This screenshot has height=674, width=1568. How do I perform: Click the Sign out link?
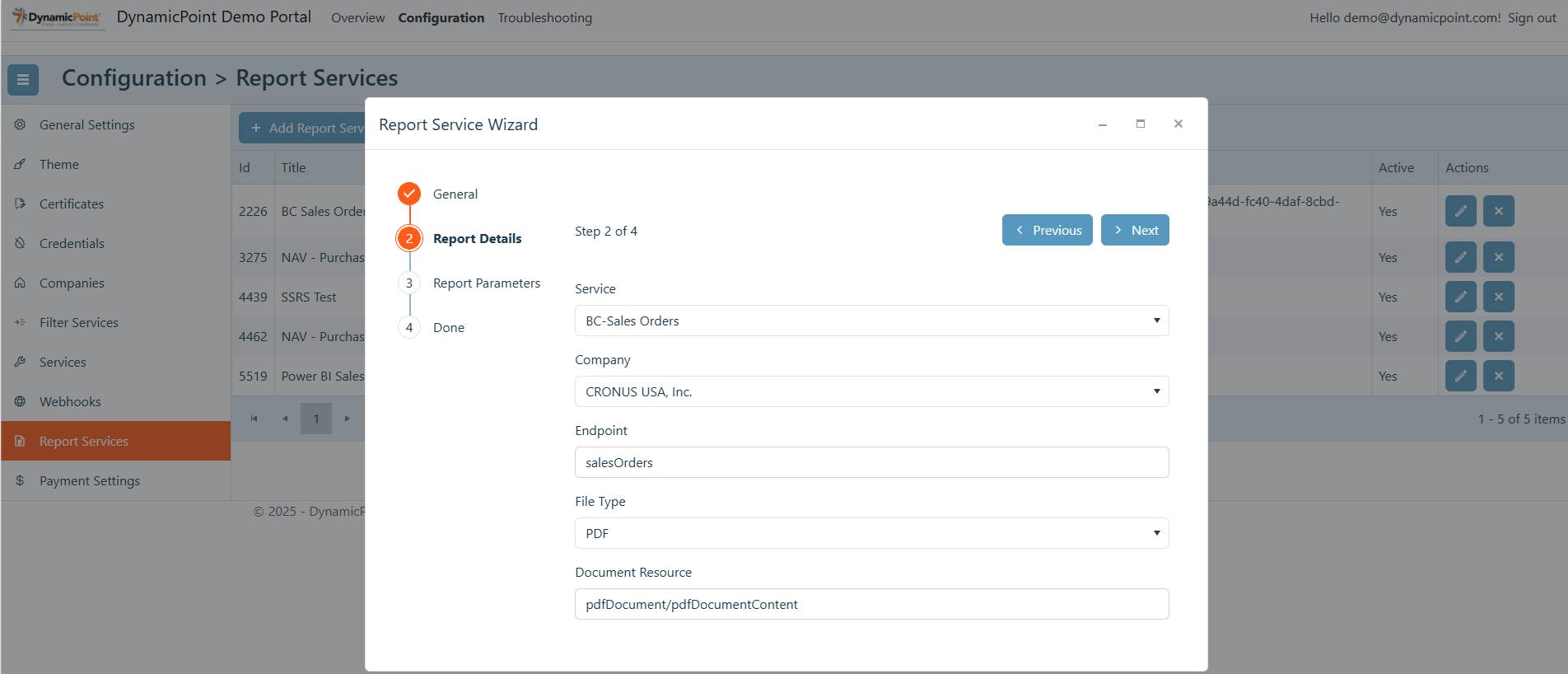(x=1532, y=17)
